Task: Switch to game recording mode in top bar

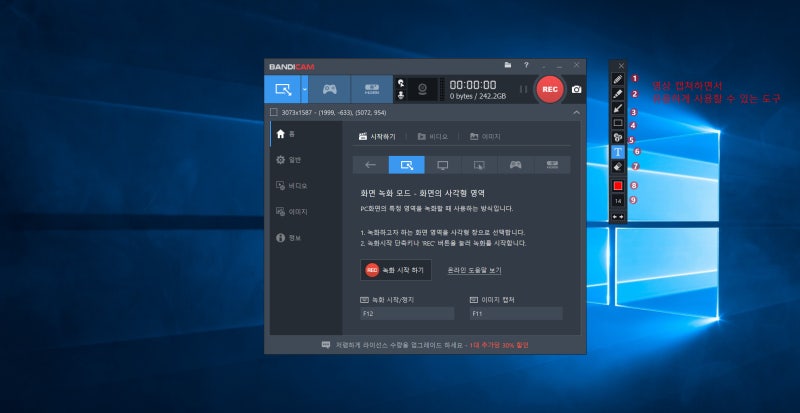Action: 330,89
